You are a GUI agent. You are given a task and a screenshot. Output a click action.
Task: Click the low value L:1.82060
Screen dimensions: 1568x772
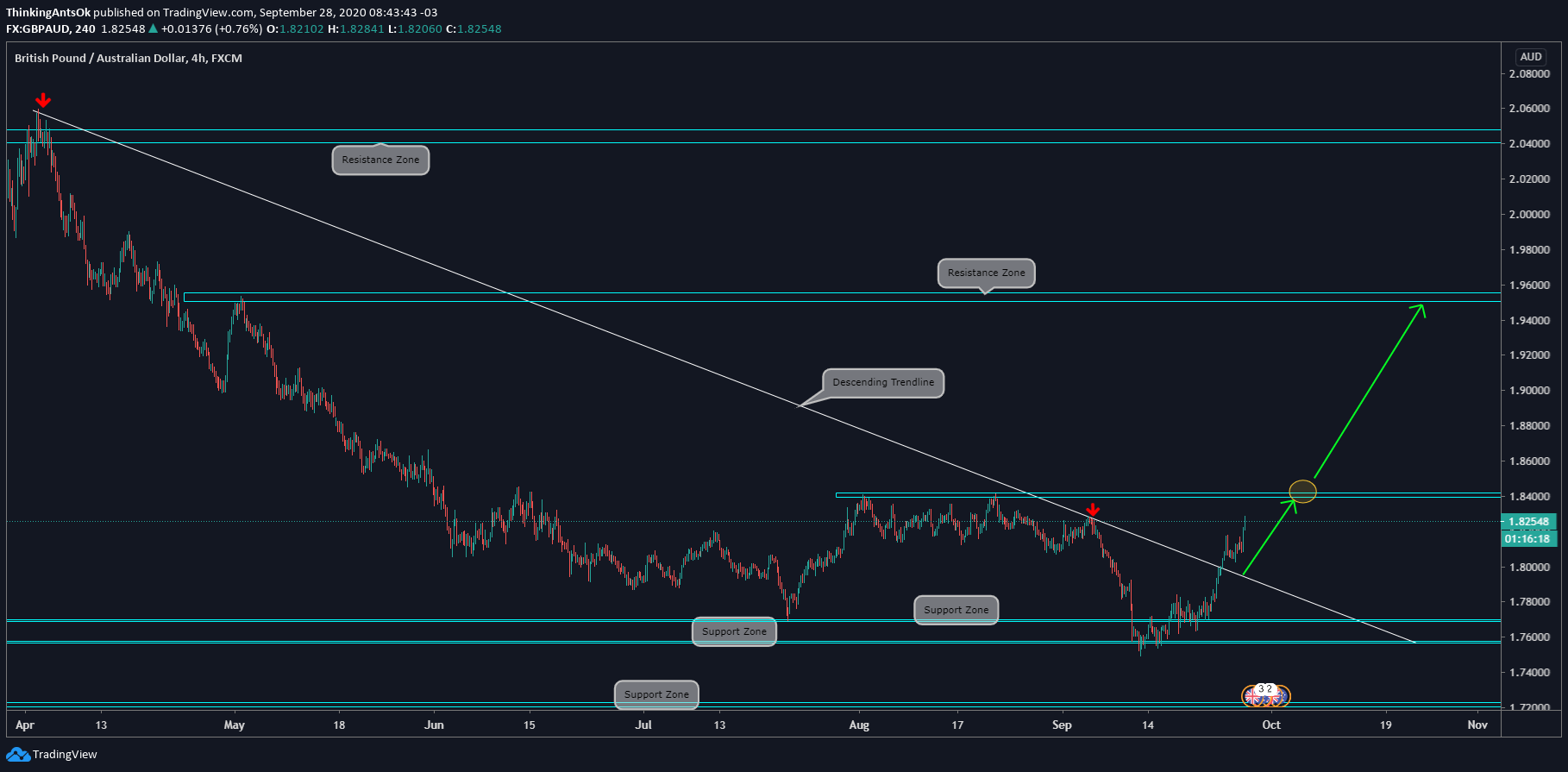415,29
